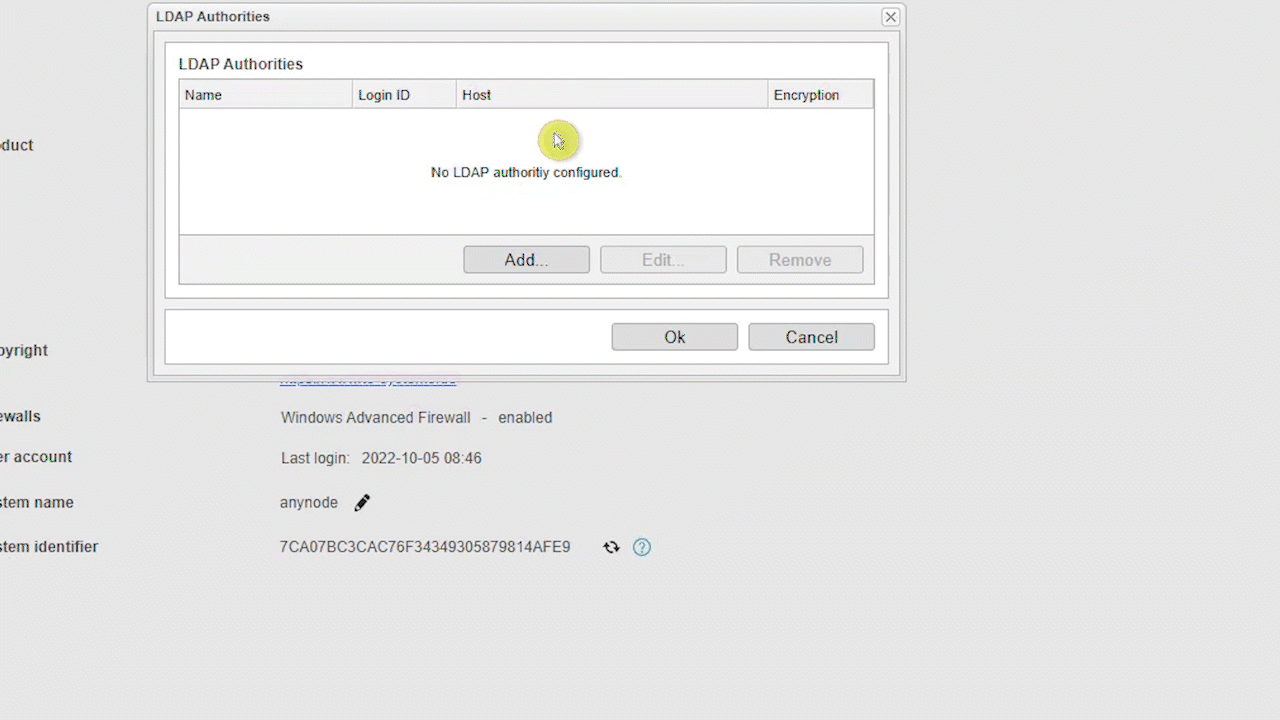The image size is (1280, 720).
Task: Select the Last login date 2022-10-05 08:46
Action: pos(421,458)
